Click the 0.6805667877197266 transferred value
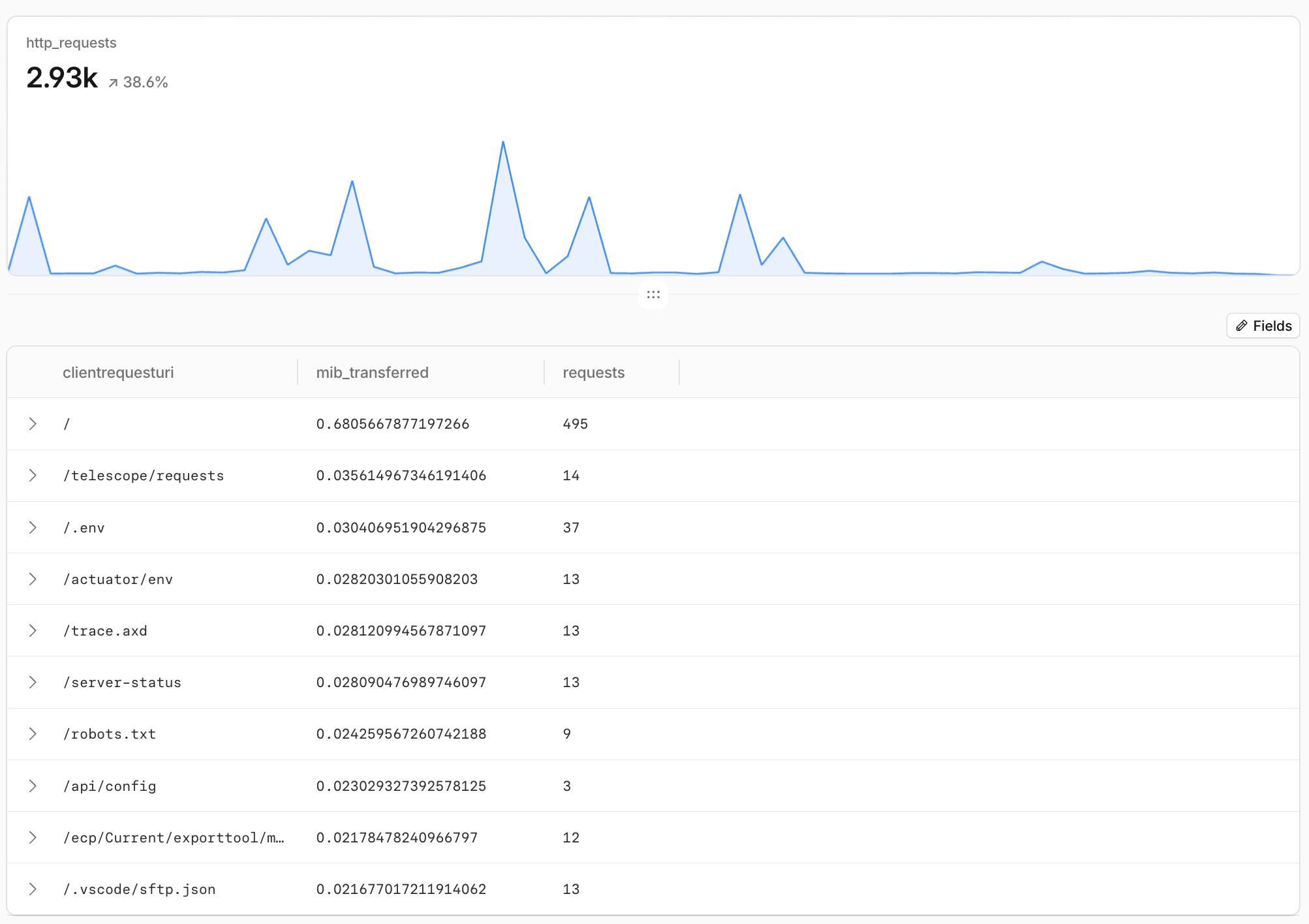This screenshot has width=1309, height=924. coord(393,424)
